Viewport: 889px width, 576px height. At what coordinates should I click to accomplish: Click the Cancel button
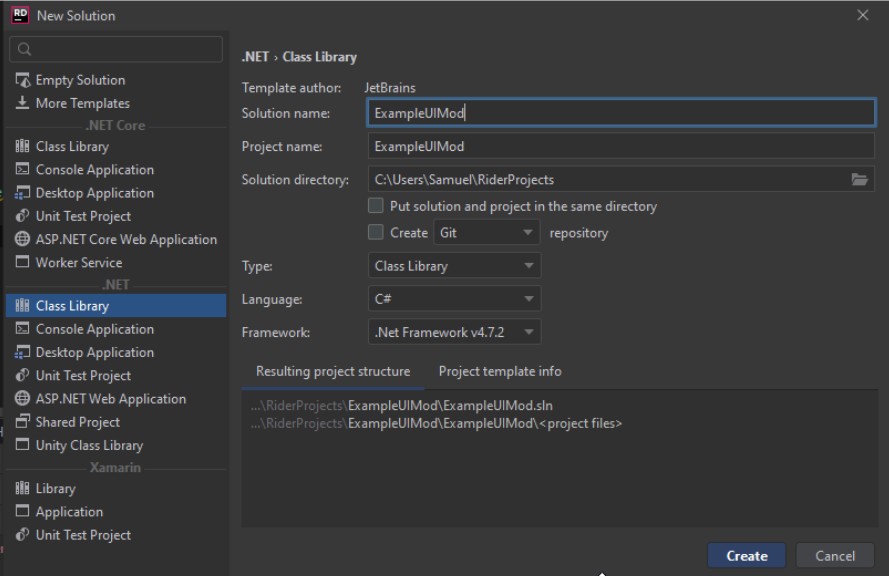834,556
